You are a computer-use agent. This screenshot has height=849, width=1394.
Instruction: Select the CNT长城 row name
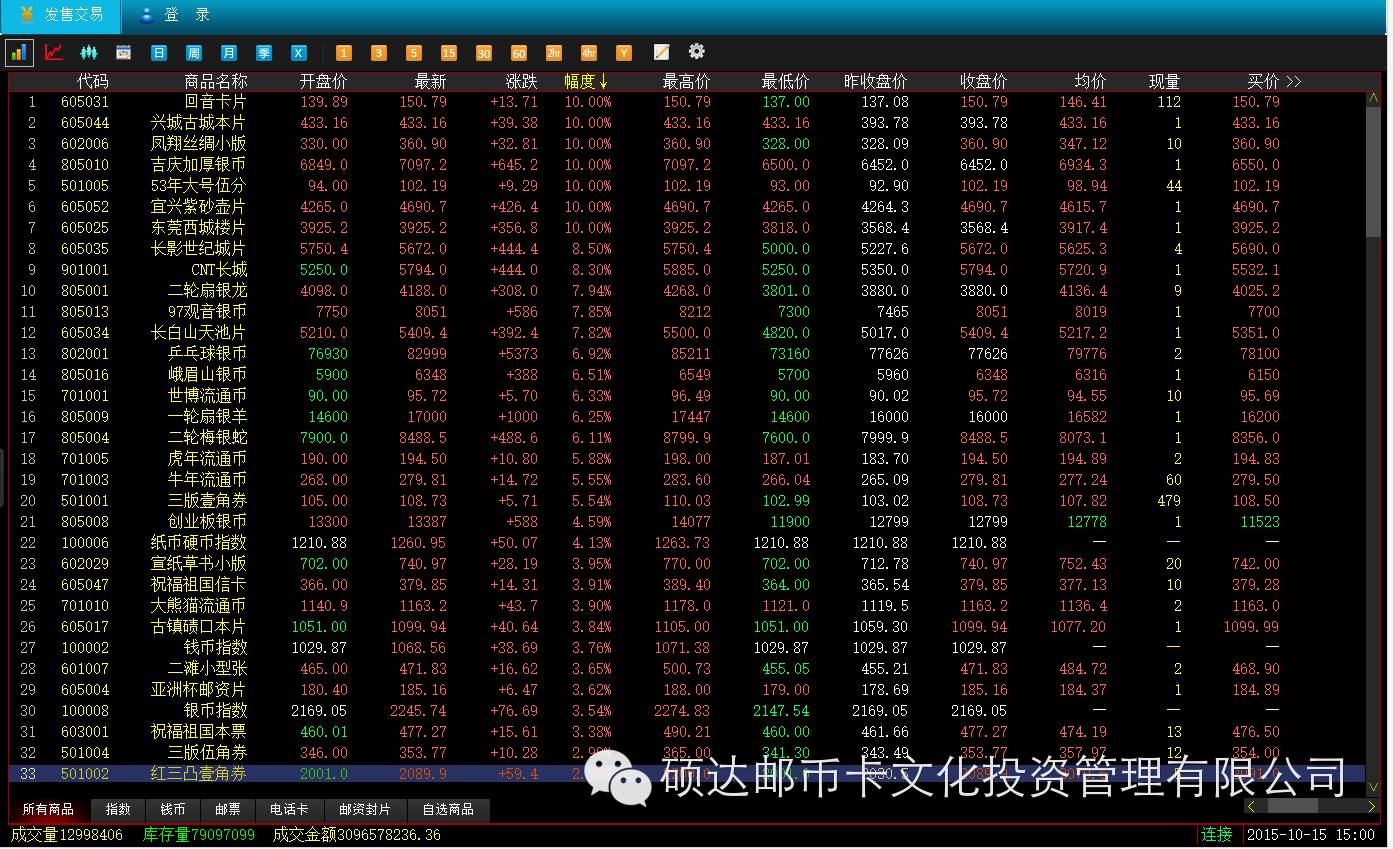coord(219,270)
